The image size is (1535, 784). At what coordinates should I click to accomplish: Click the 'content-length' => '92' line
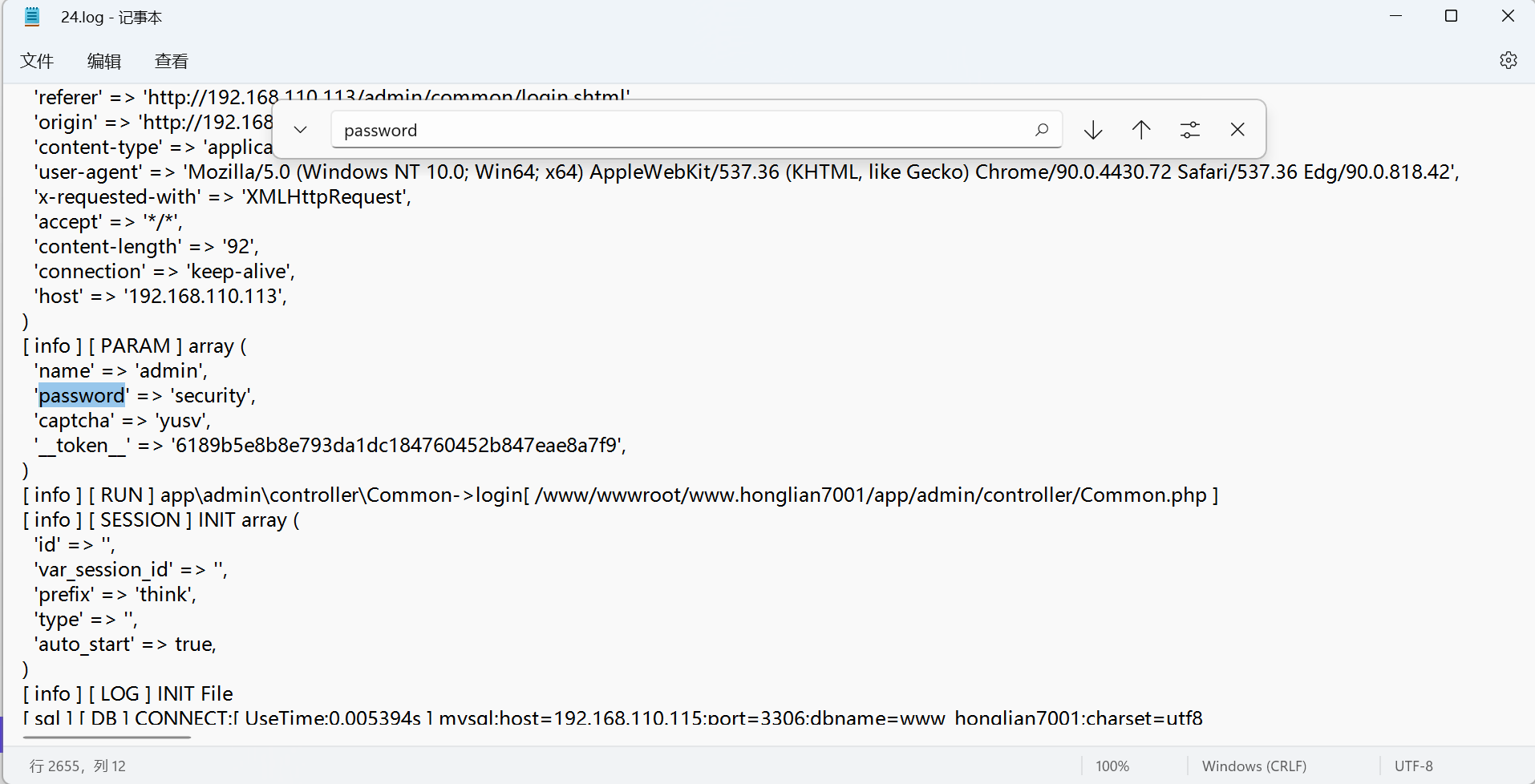pyautogui.click(x=147, y=246)
